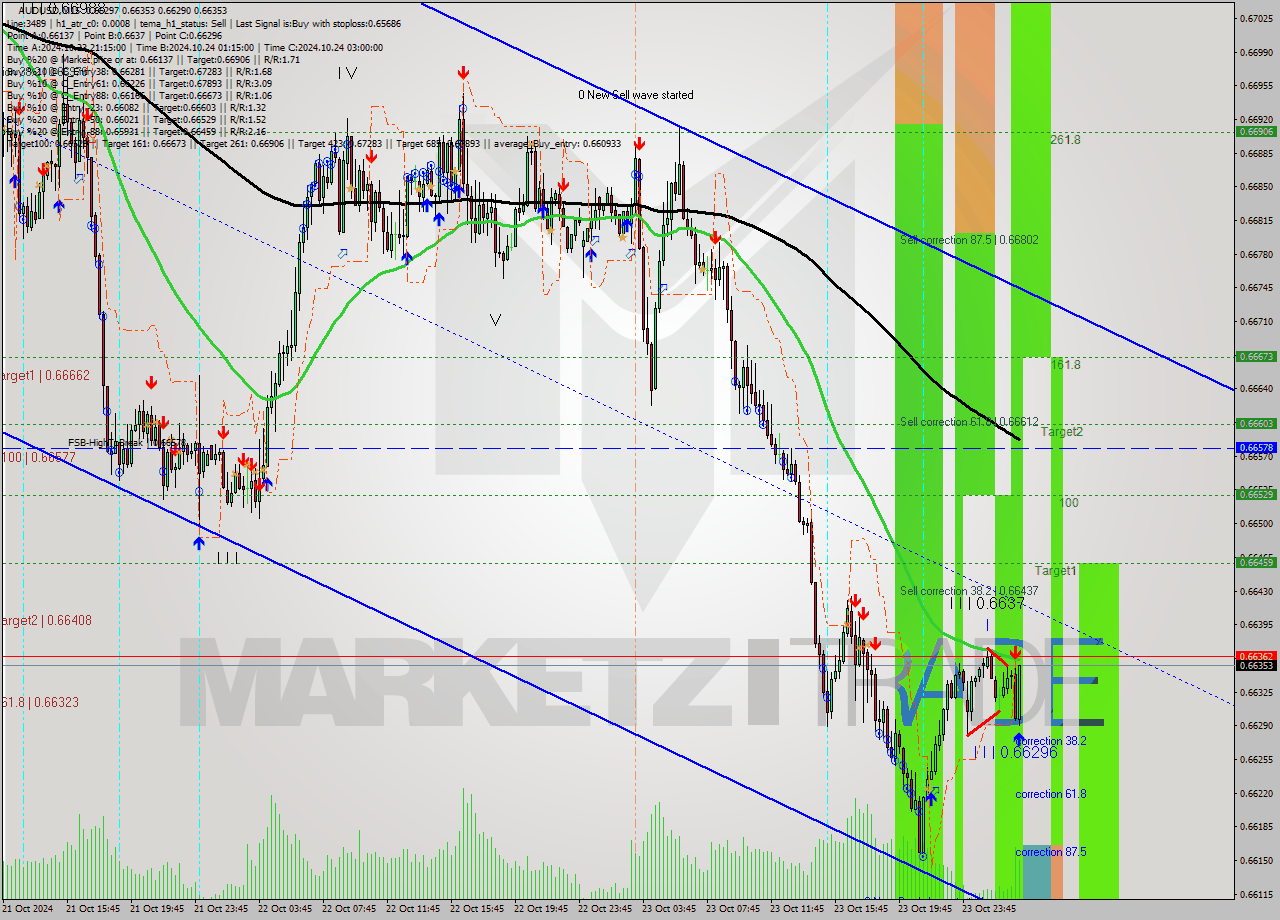Click the red down arrow above the 0.66362 line
The image size is (1280, 920).
point(1015,653)
